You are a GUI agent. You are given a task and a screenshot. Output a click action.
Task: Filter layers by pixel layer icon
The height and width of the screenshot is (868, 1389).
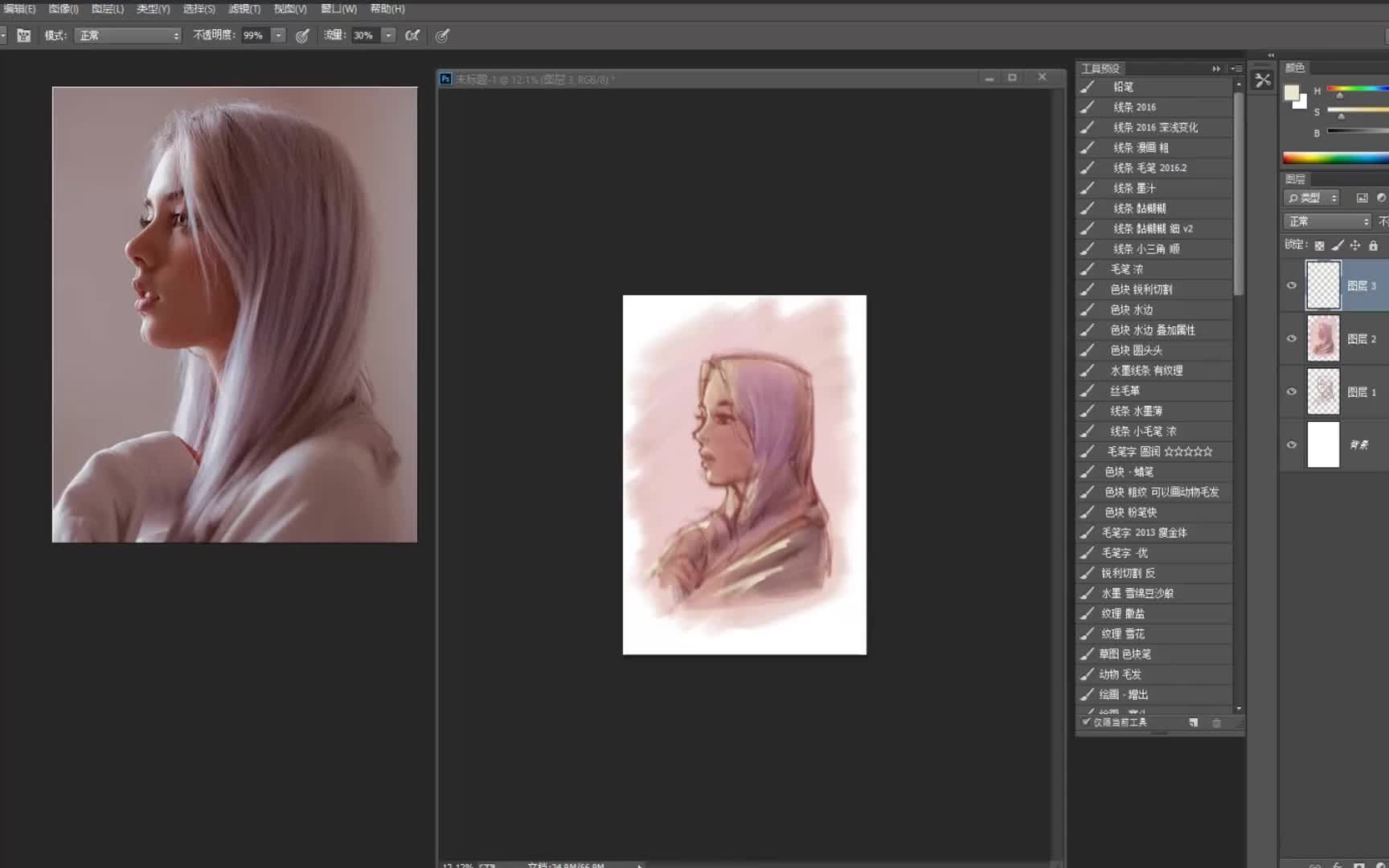point(1362,198)
